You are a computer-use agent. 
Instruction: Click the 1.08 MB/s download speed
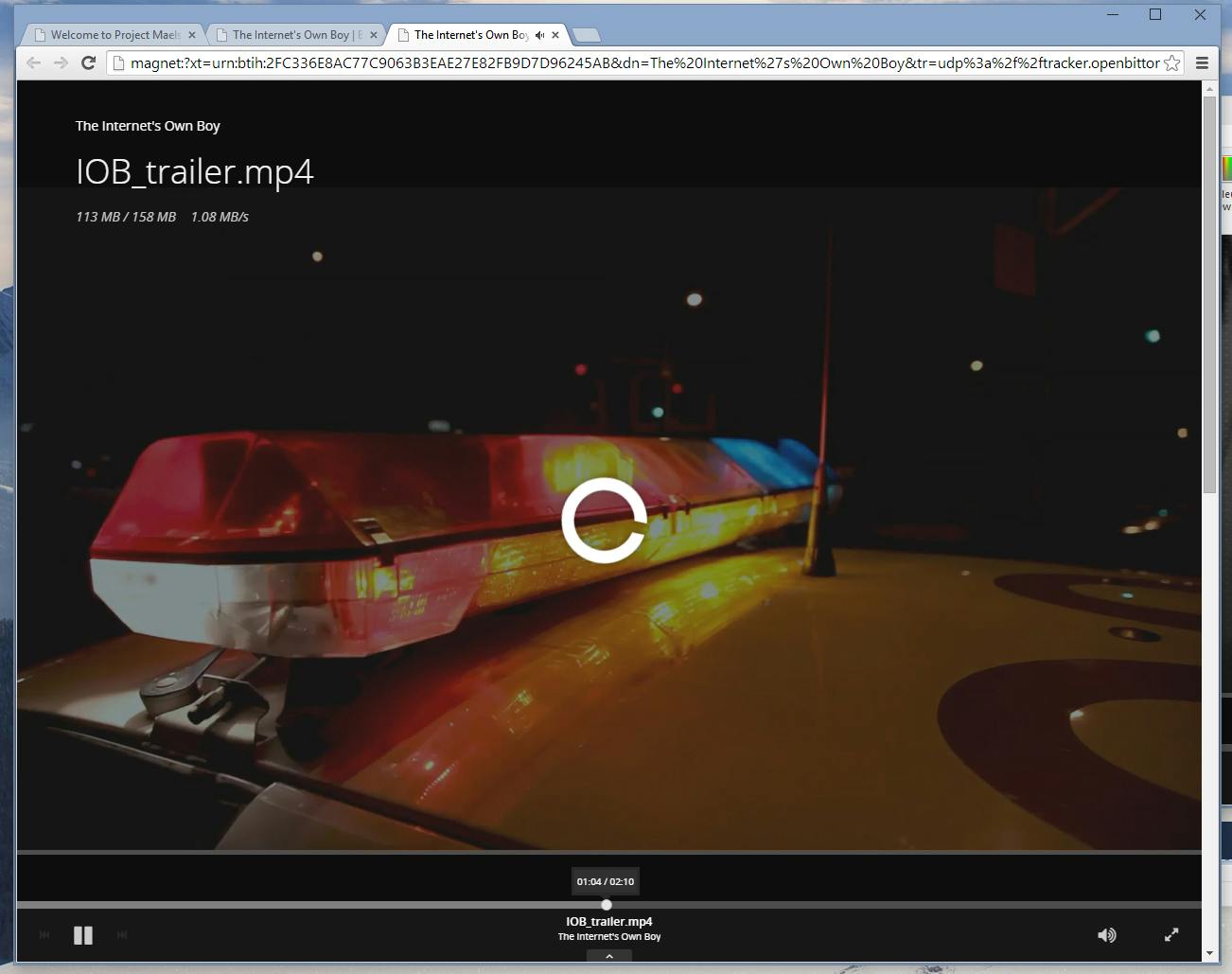pyautogui.click(x=220, y=217)
